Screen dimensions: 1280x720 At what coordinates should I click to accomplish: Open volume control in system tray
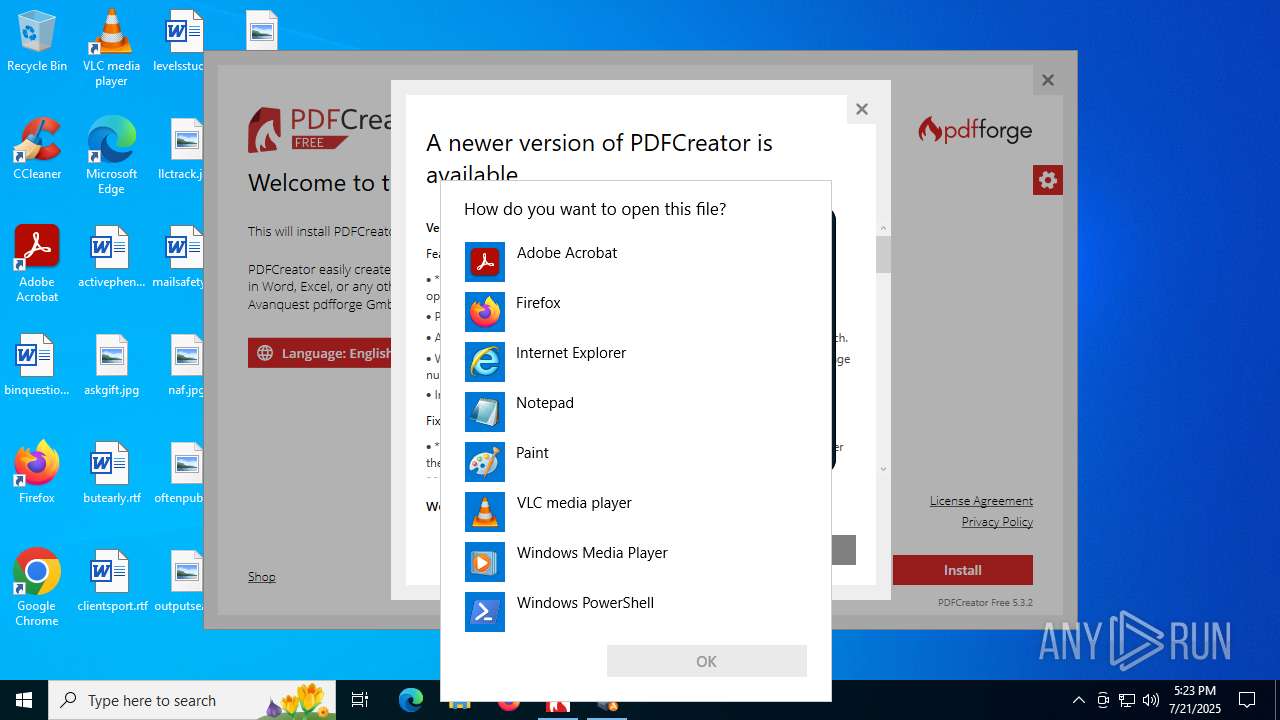click(1151, 700)
